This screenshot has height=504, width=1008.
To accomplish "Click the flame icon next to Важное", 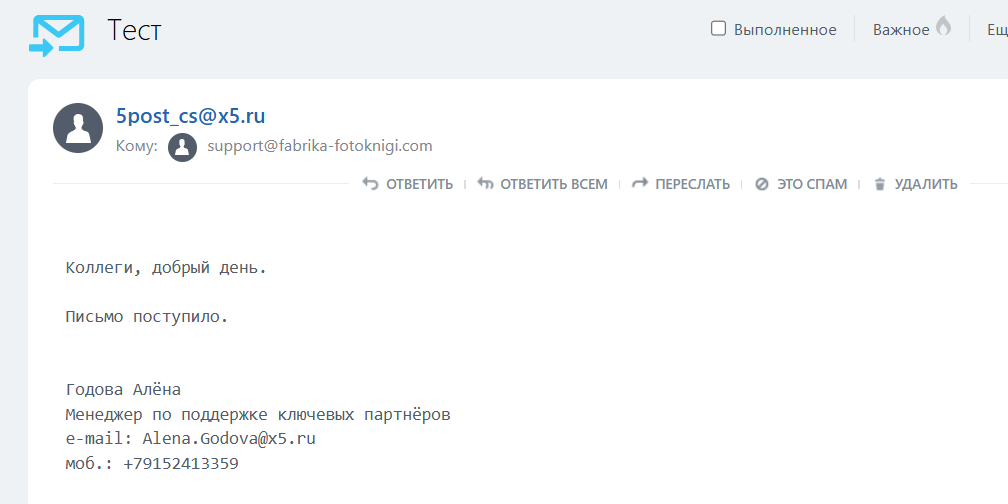I will (944, 28).
